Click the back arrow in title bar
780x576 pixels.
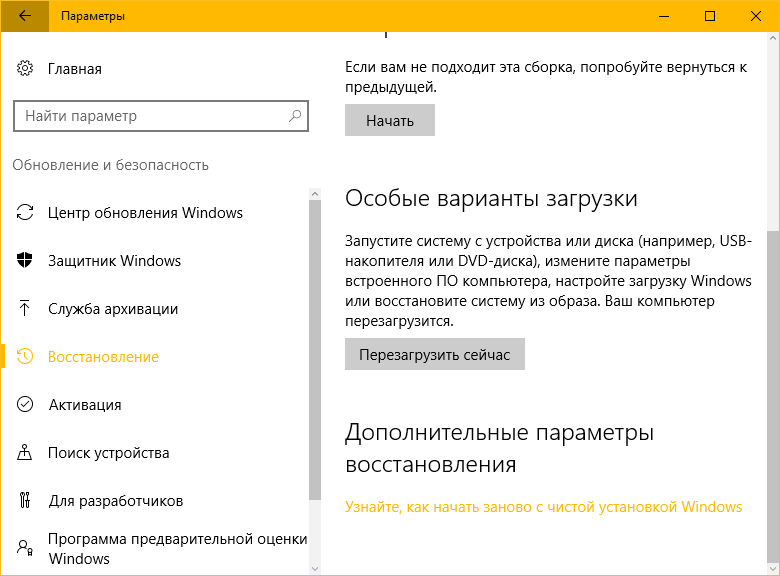coord(24,16)
